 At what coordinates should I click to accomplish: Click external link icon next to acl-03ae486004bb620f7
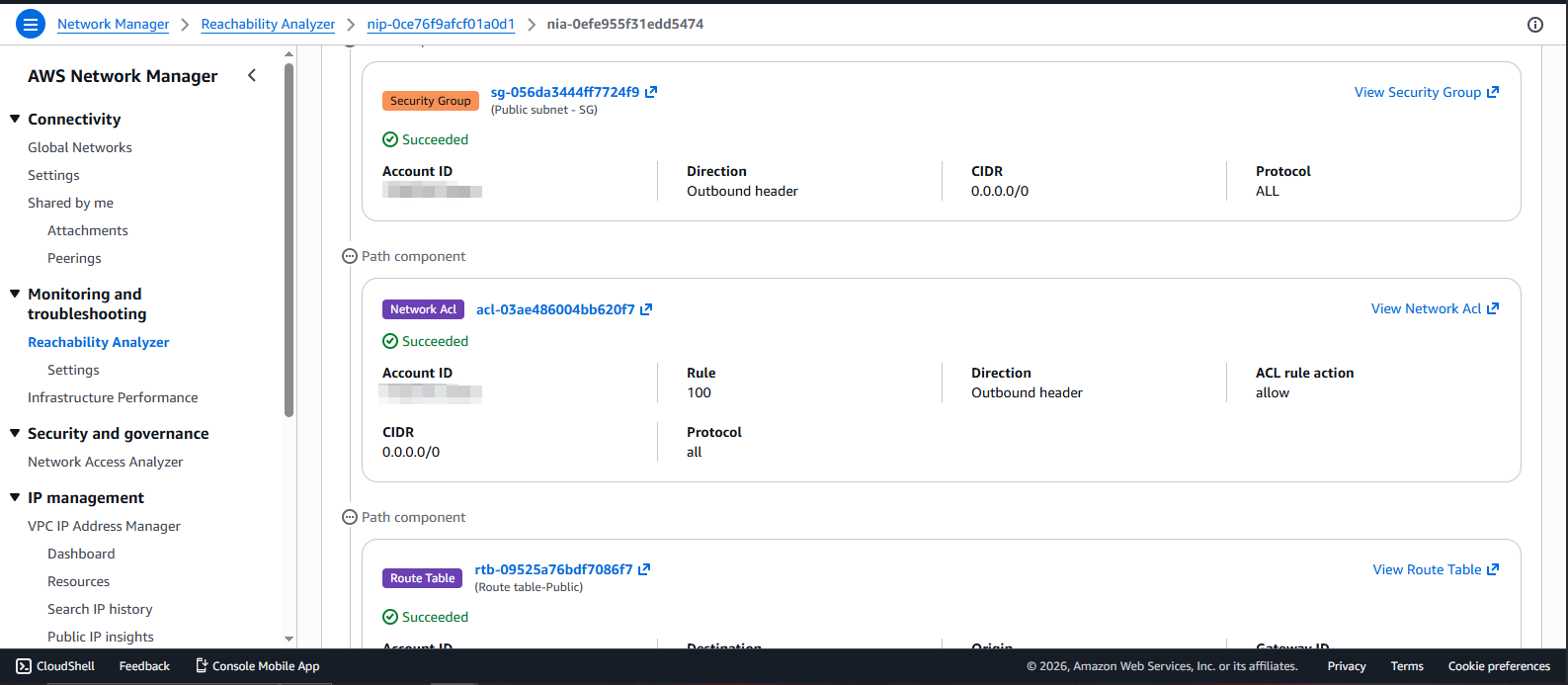coord(646,309)
